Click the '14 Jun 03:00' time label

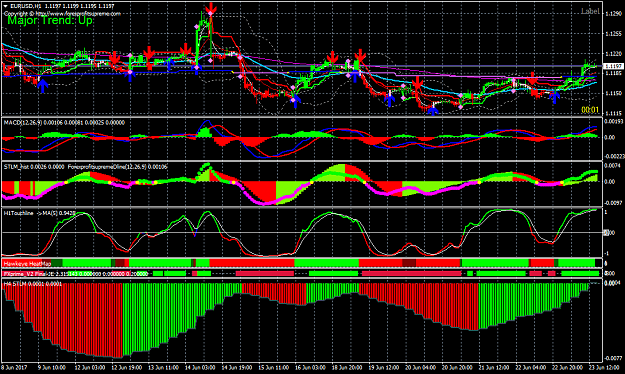click(x=200, y=367)
